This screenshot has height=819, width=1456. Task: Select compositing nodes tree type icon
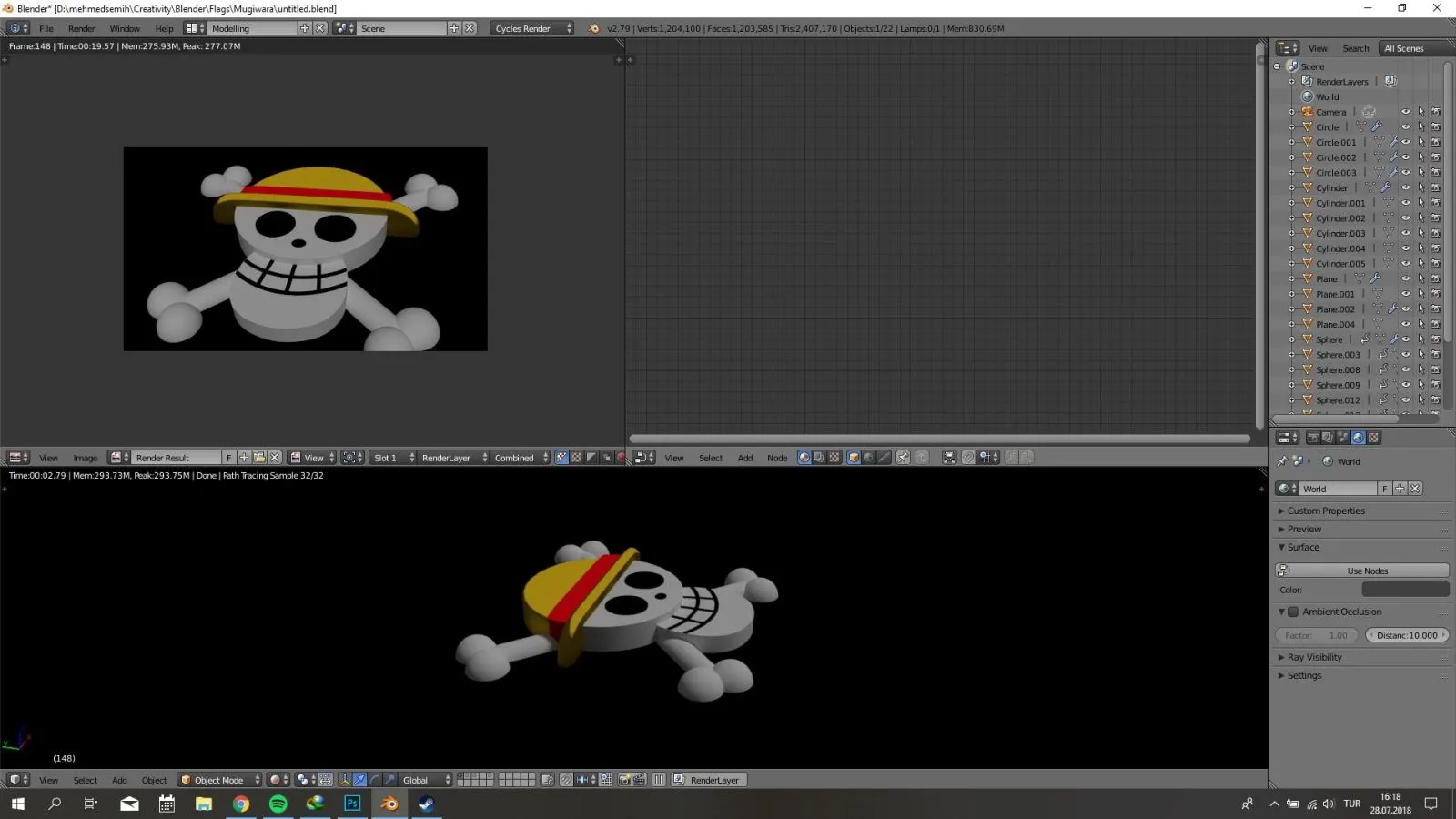819,458
